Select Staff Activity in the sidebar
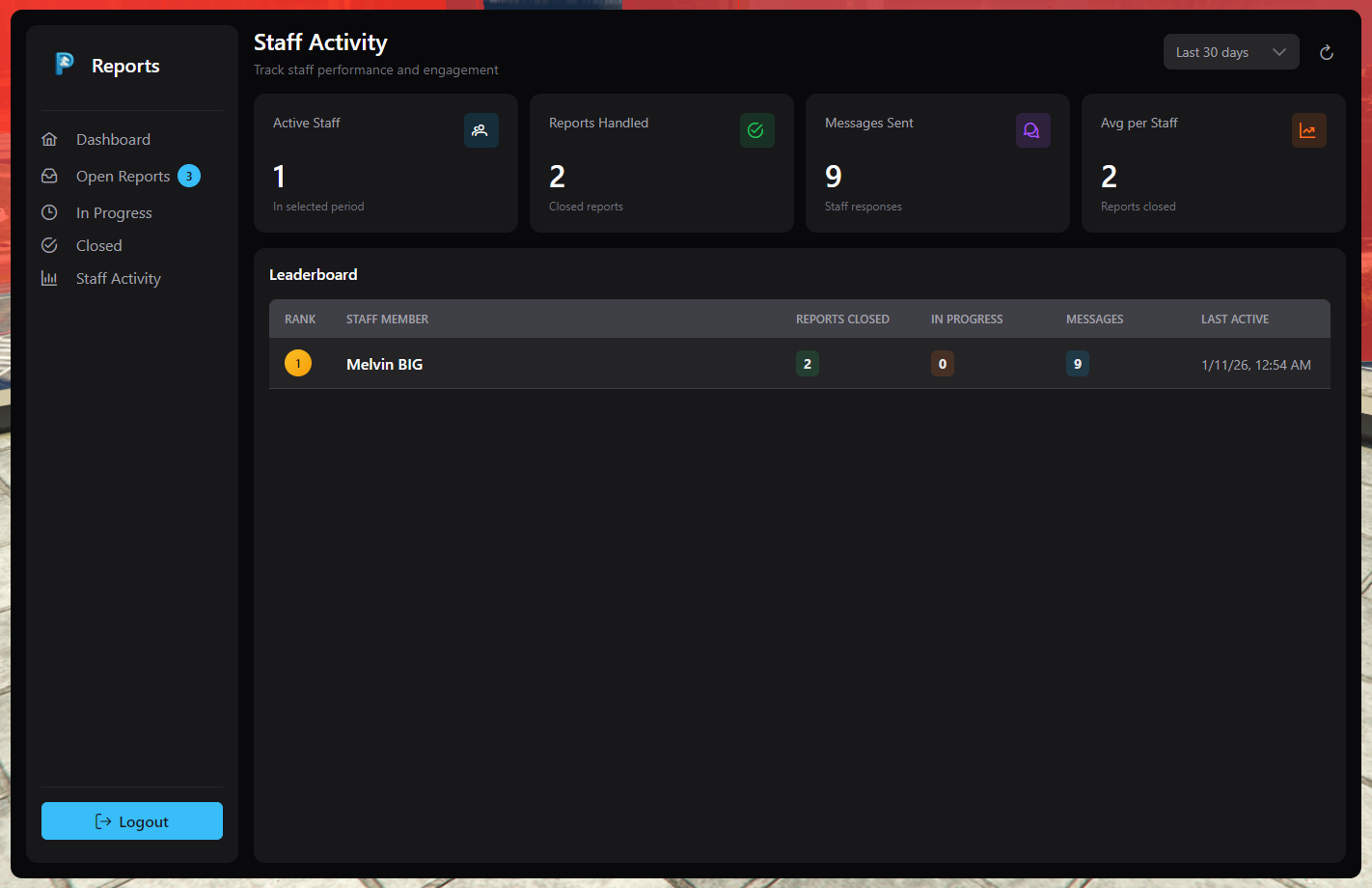The image size is (1372, 888). click(x=118, y=278)
